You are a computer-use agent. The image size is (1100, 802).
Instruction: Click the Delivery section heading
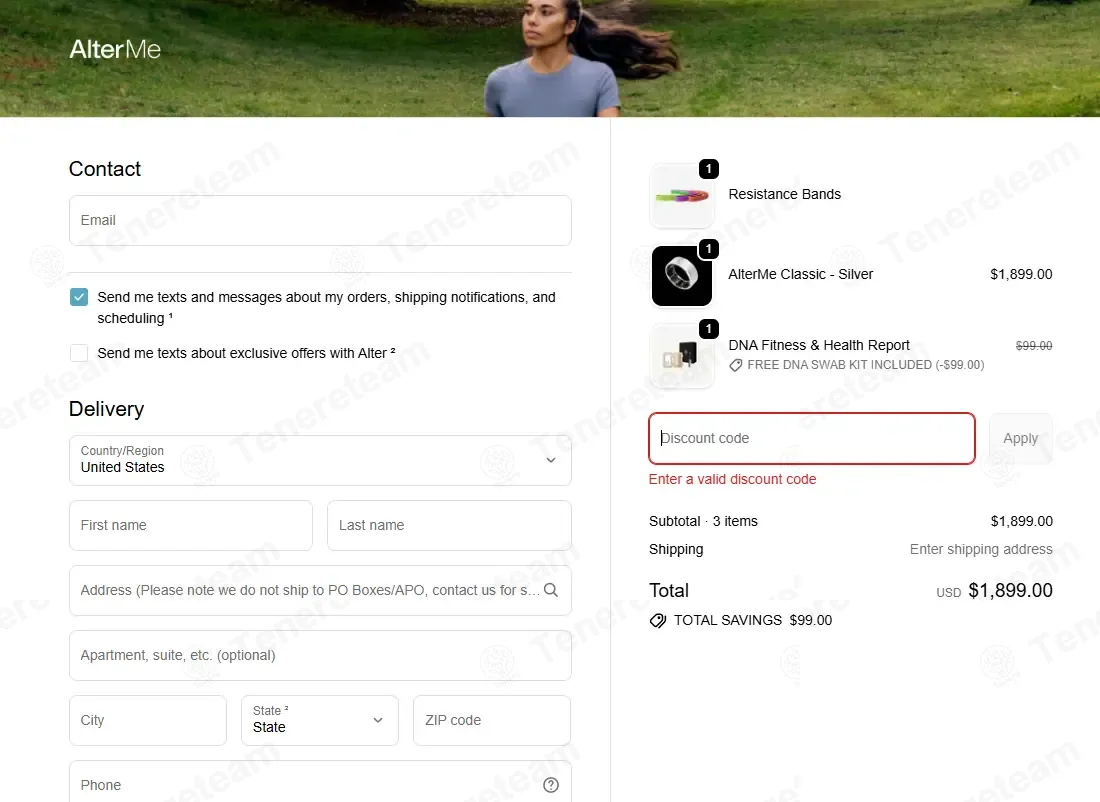[x=107, y=409]
